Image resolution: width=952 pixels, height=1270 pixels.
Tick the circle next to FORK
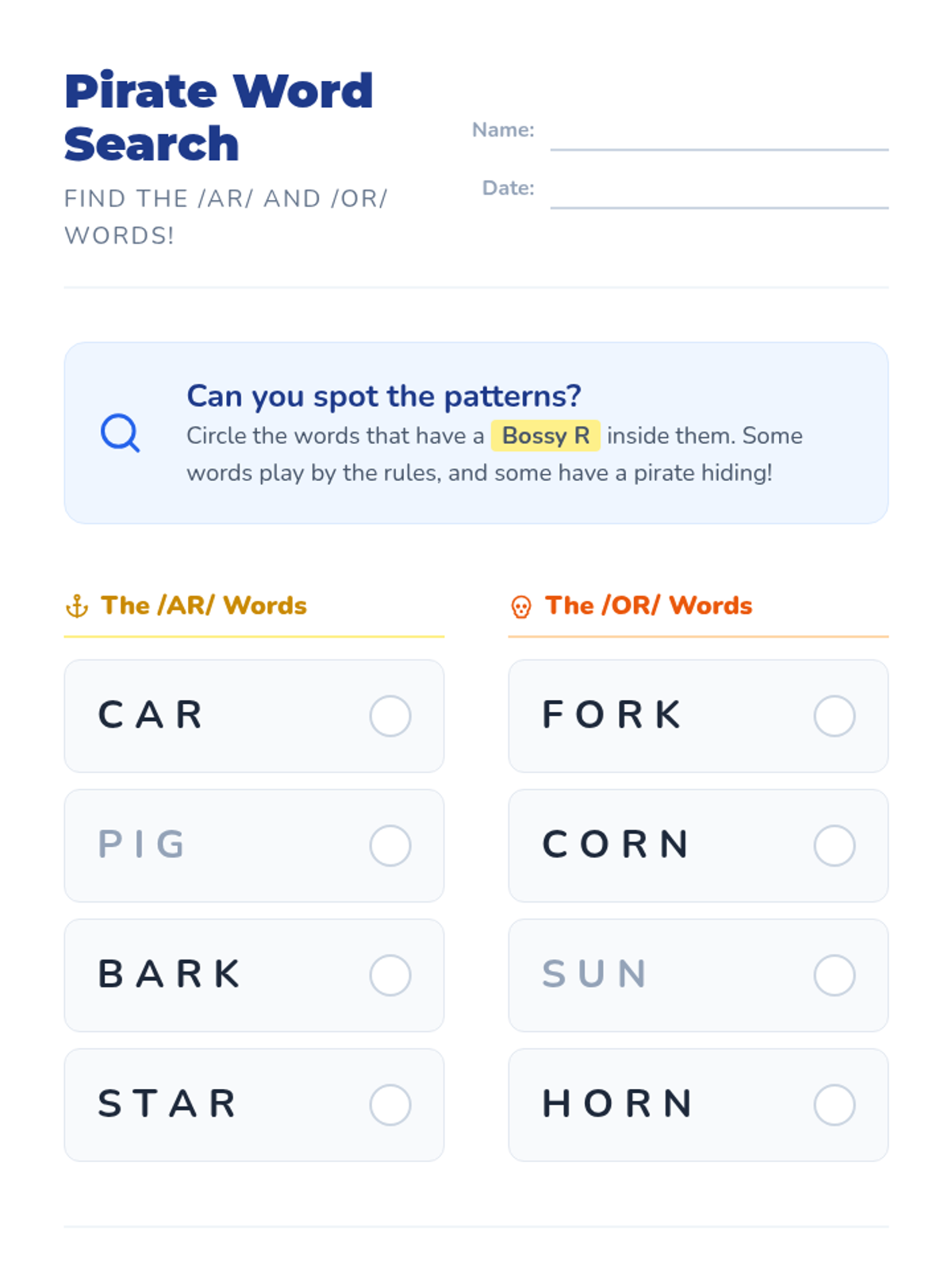[x=835, y=716]
